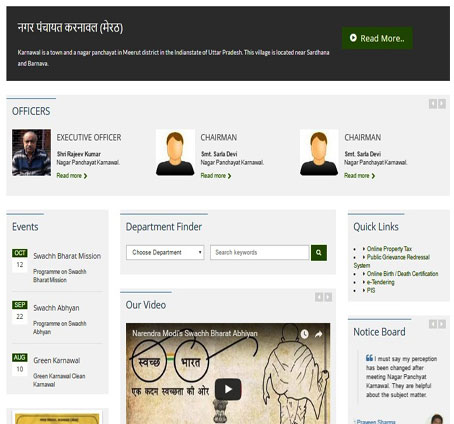
Task: Click next arrow in Notice Board panel
Action: 442,324
